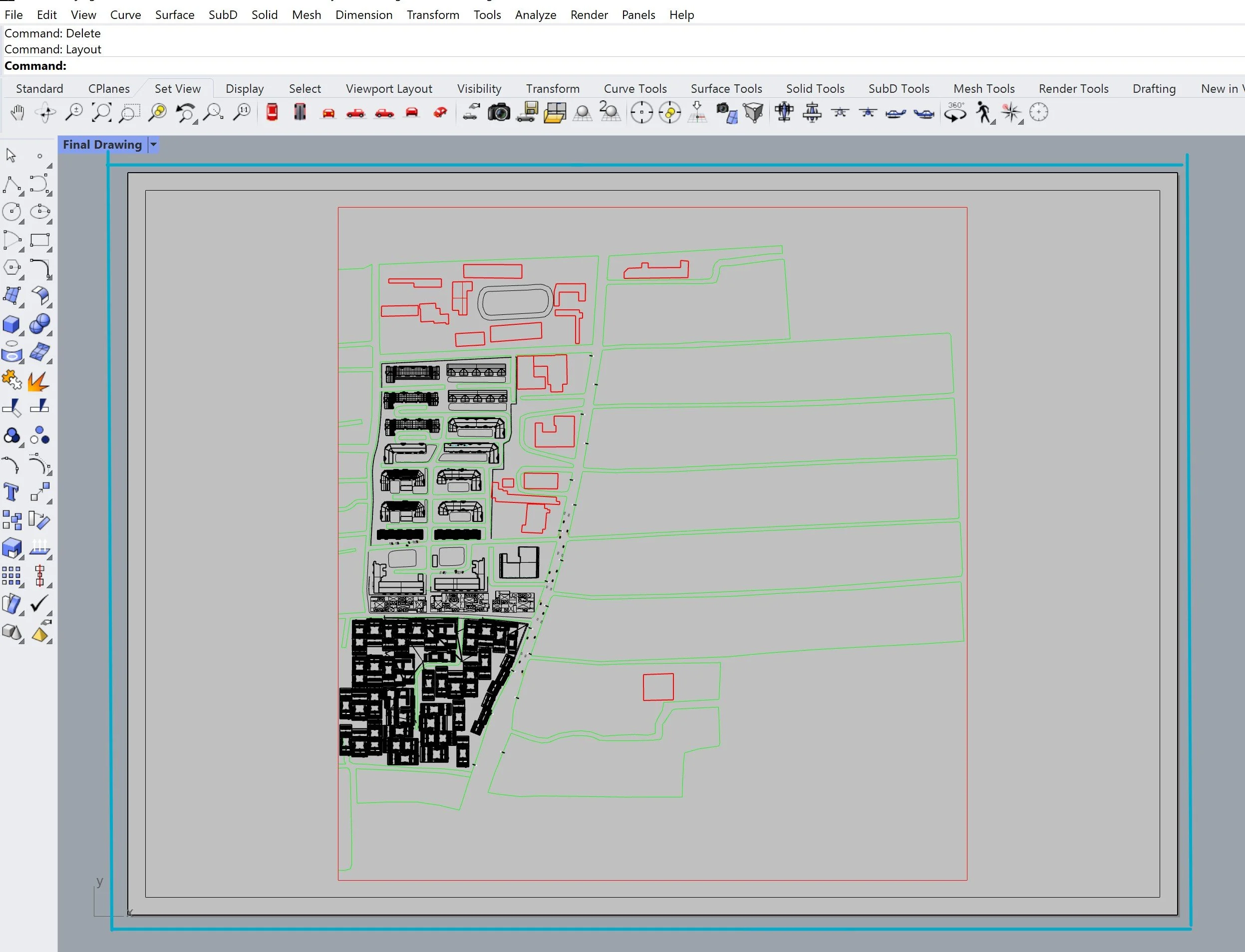This screenshot has height=952, width=1245.
Task: Click the 360 degree Turntable icon
Action: pos(955,113)
